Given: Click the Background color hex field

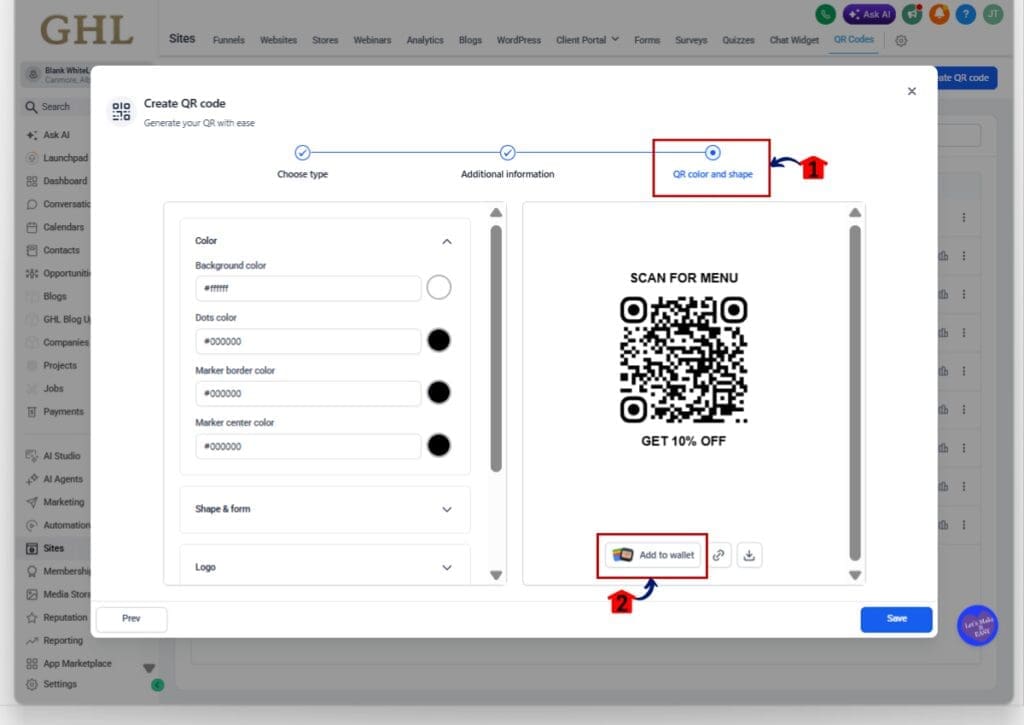Looking at the screenshot, I should pyautogui.click(x=308, y=288).
